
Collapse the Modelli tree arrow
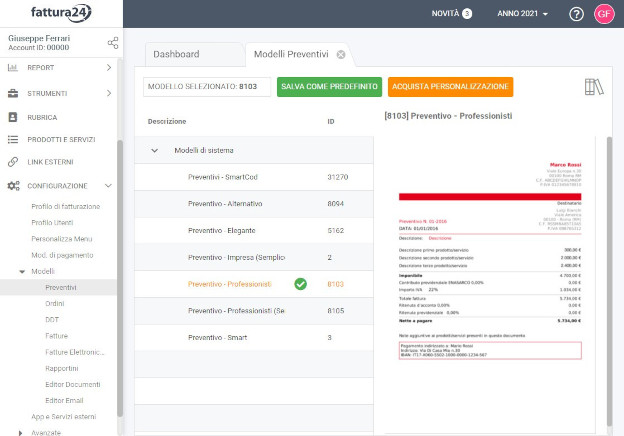click(22, 272)
